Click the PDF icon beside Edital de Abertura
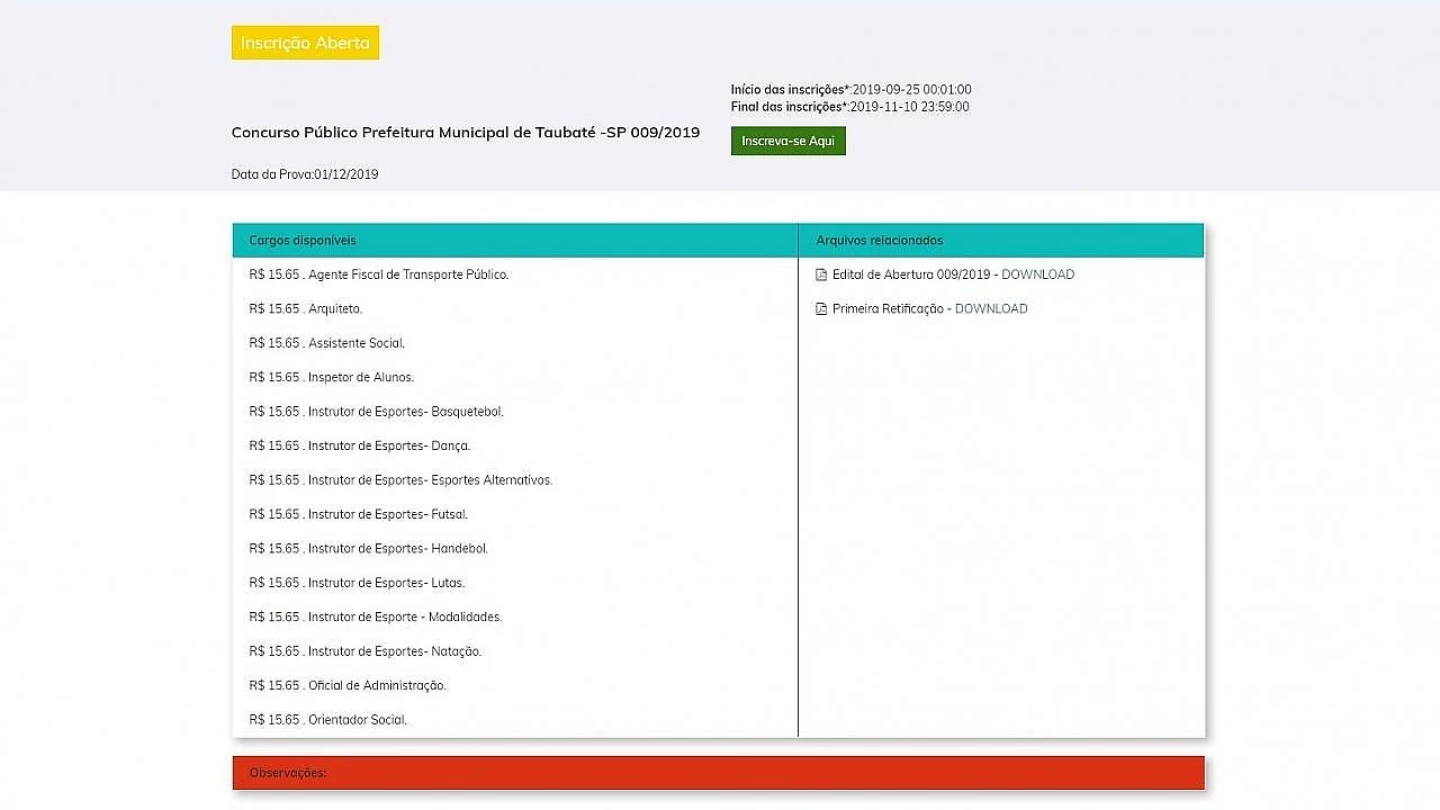The height and width of the screenshot is (810, 1440). click(822, 275)
